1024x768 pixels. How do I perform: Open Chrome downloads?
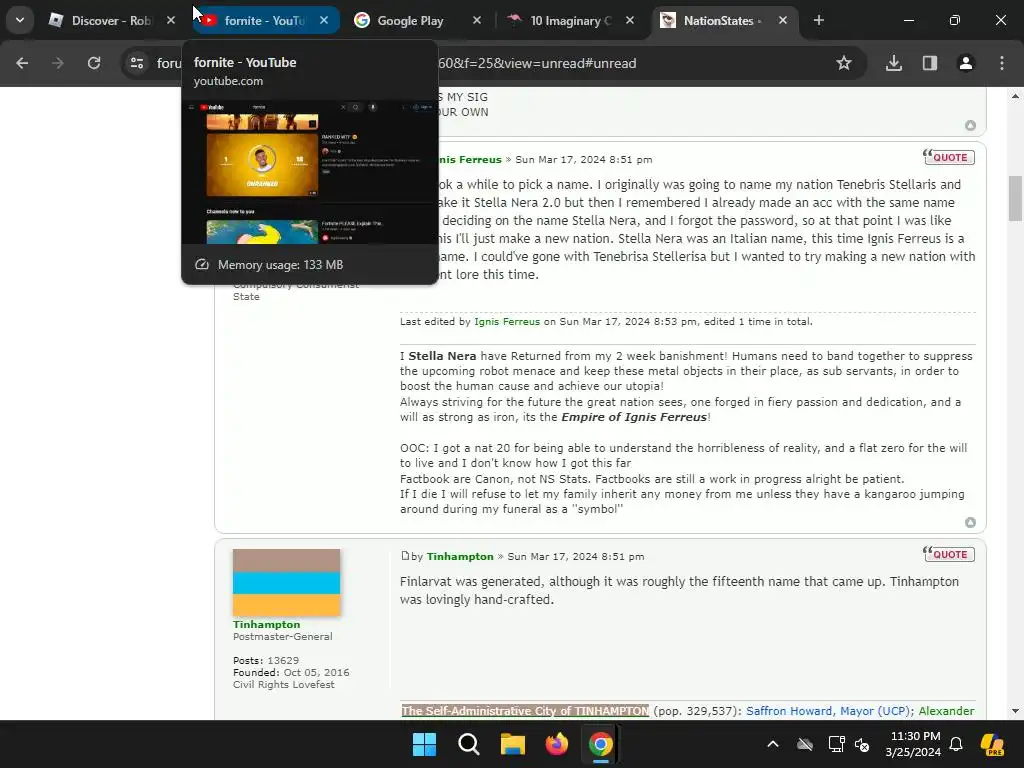pyautogui.click(x=894, y=63)
